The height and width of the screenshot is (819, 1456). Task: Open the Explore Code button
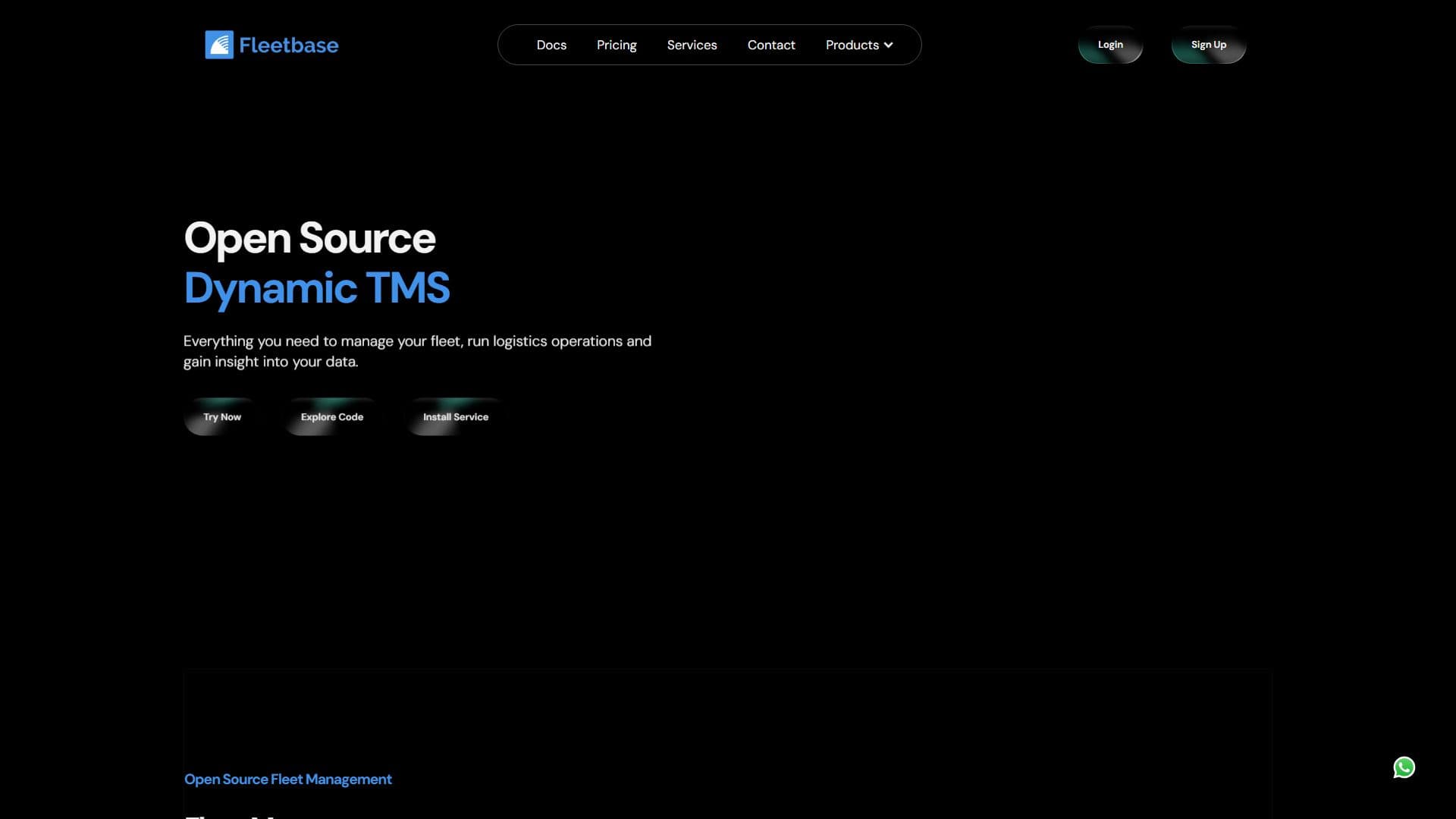pyautogui.click(x=332, y=417)
